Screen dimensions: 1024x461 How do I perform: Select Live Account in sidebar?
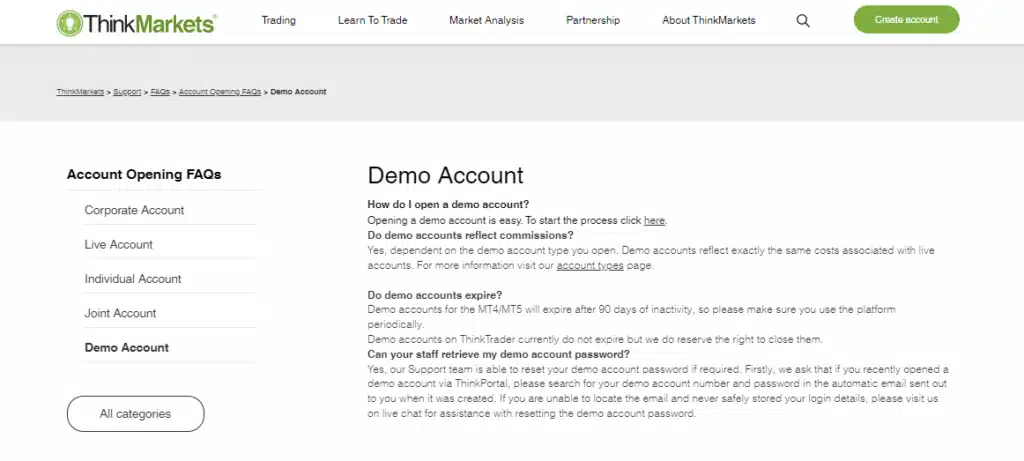118,245
